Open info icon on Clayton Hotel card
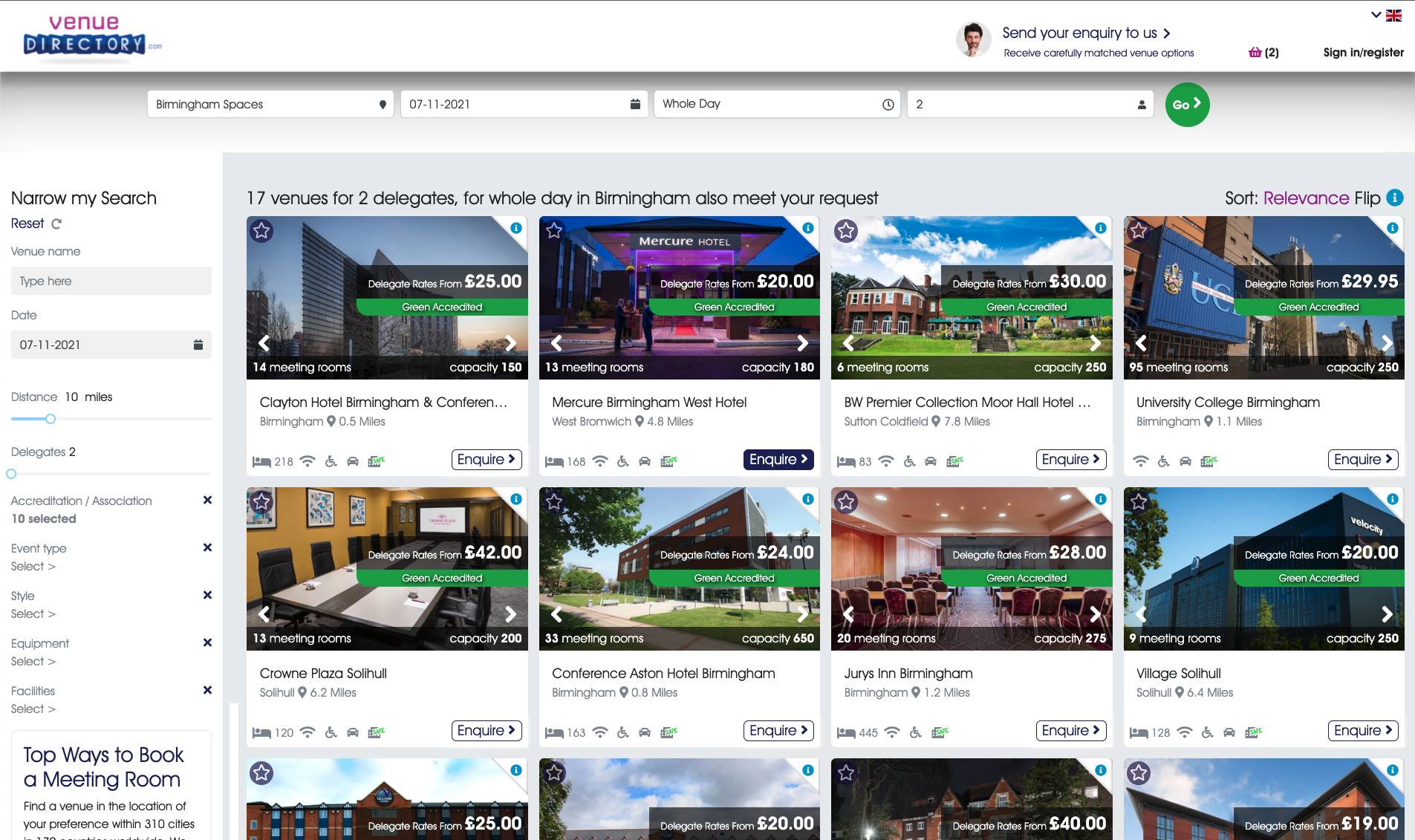Screen dimensions: 1415x840 [516, 228]
